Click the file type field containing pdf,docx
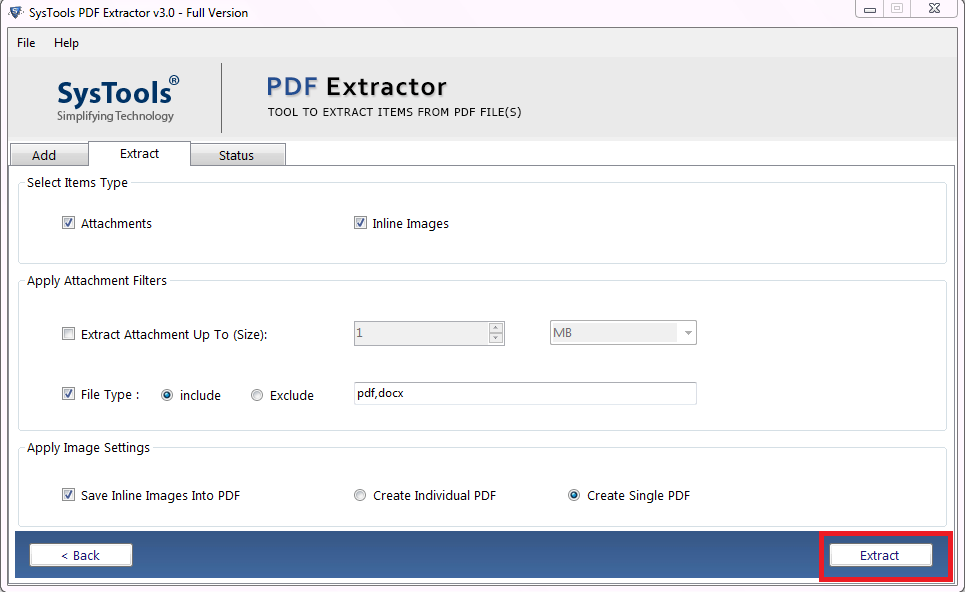 (x=525, y=393)
